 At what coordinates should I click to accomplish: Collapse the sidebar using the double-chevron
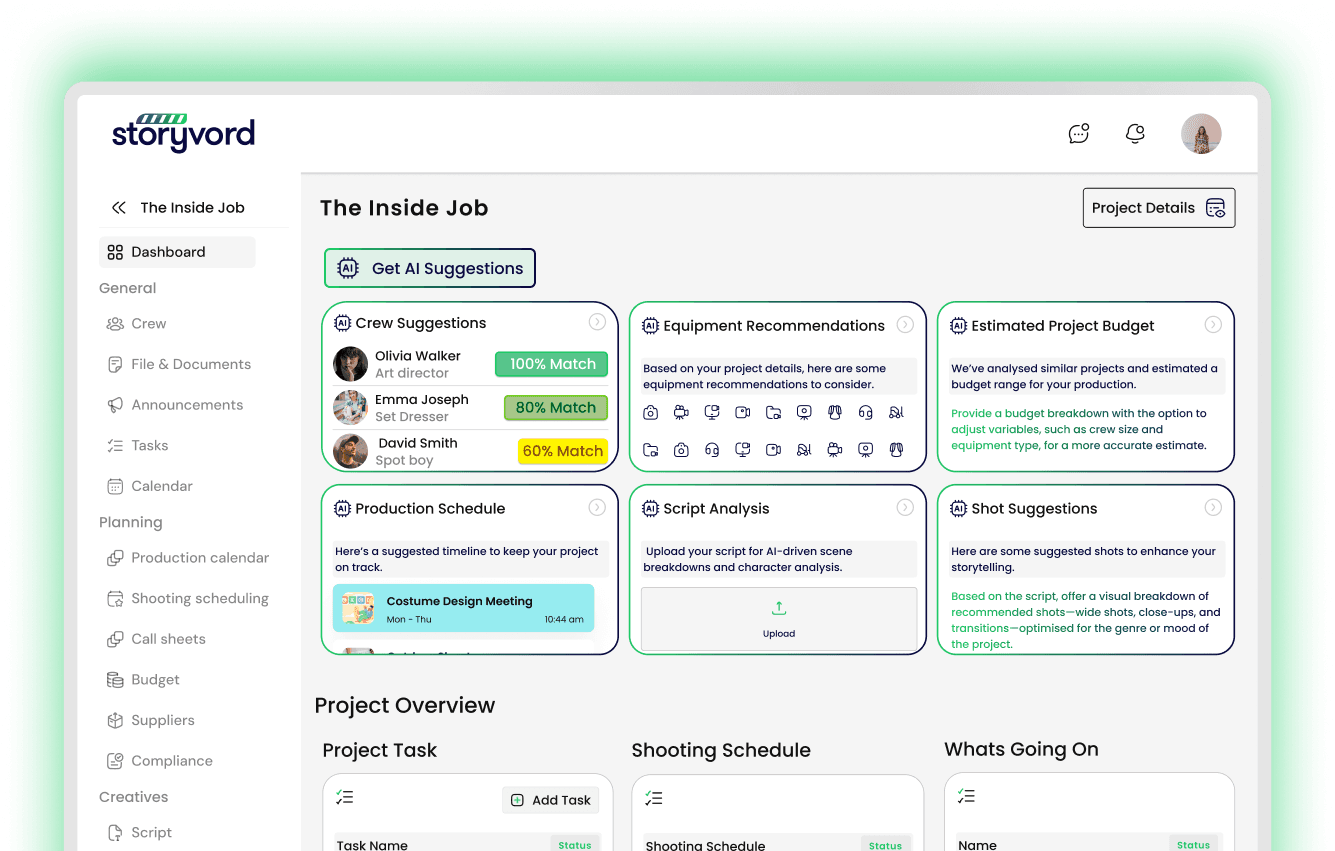[118, 207]
